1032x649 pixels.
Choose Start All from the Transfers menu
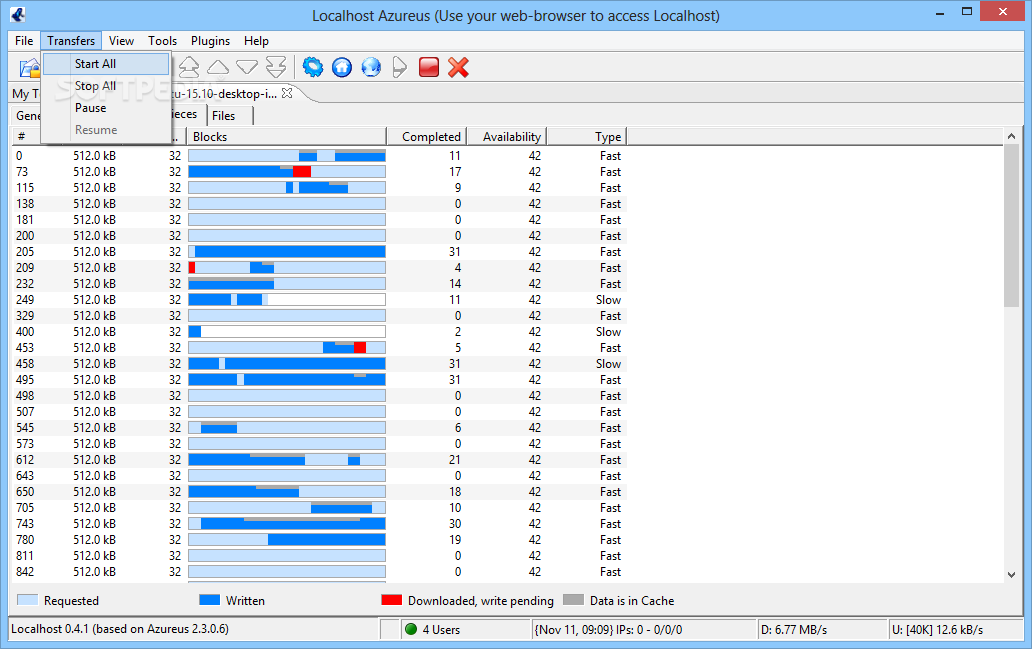106,64
